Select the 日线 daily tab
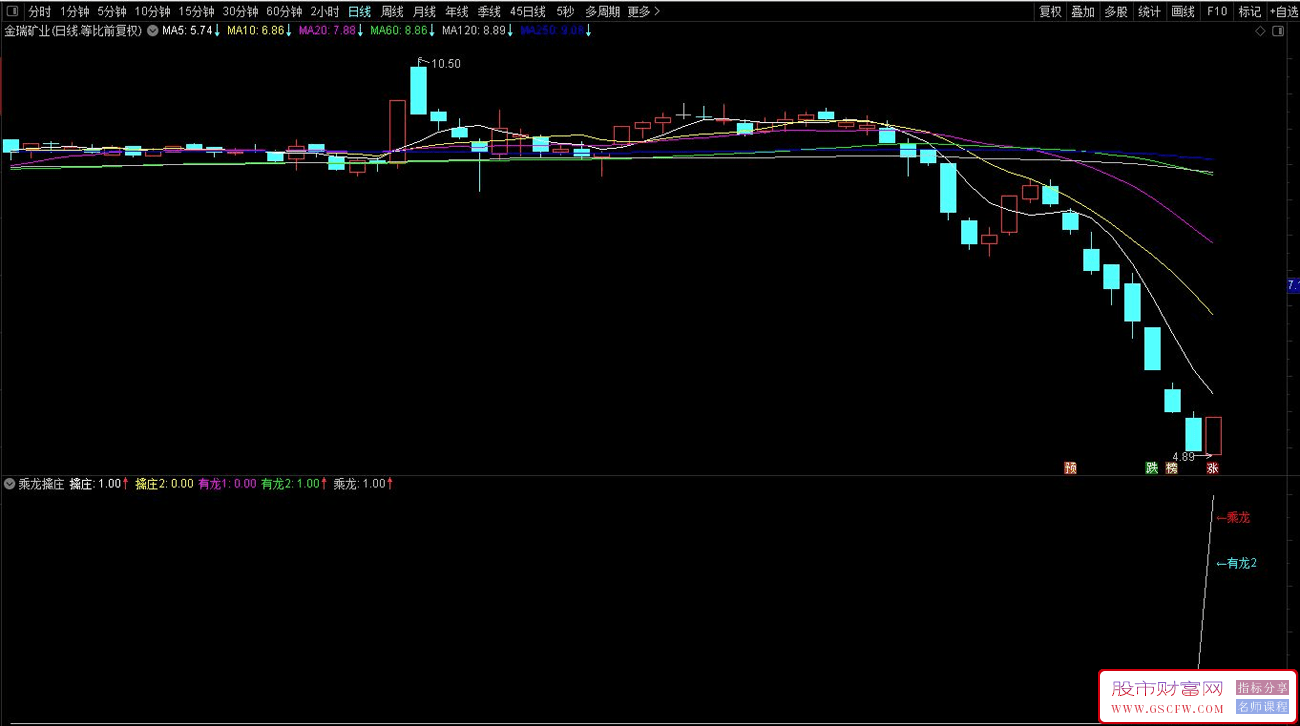This screenshot has width=1300, height=726. point(359,12)
